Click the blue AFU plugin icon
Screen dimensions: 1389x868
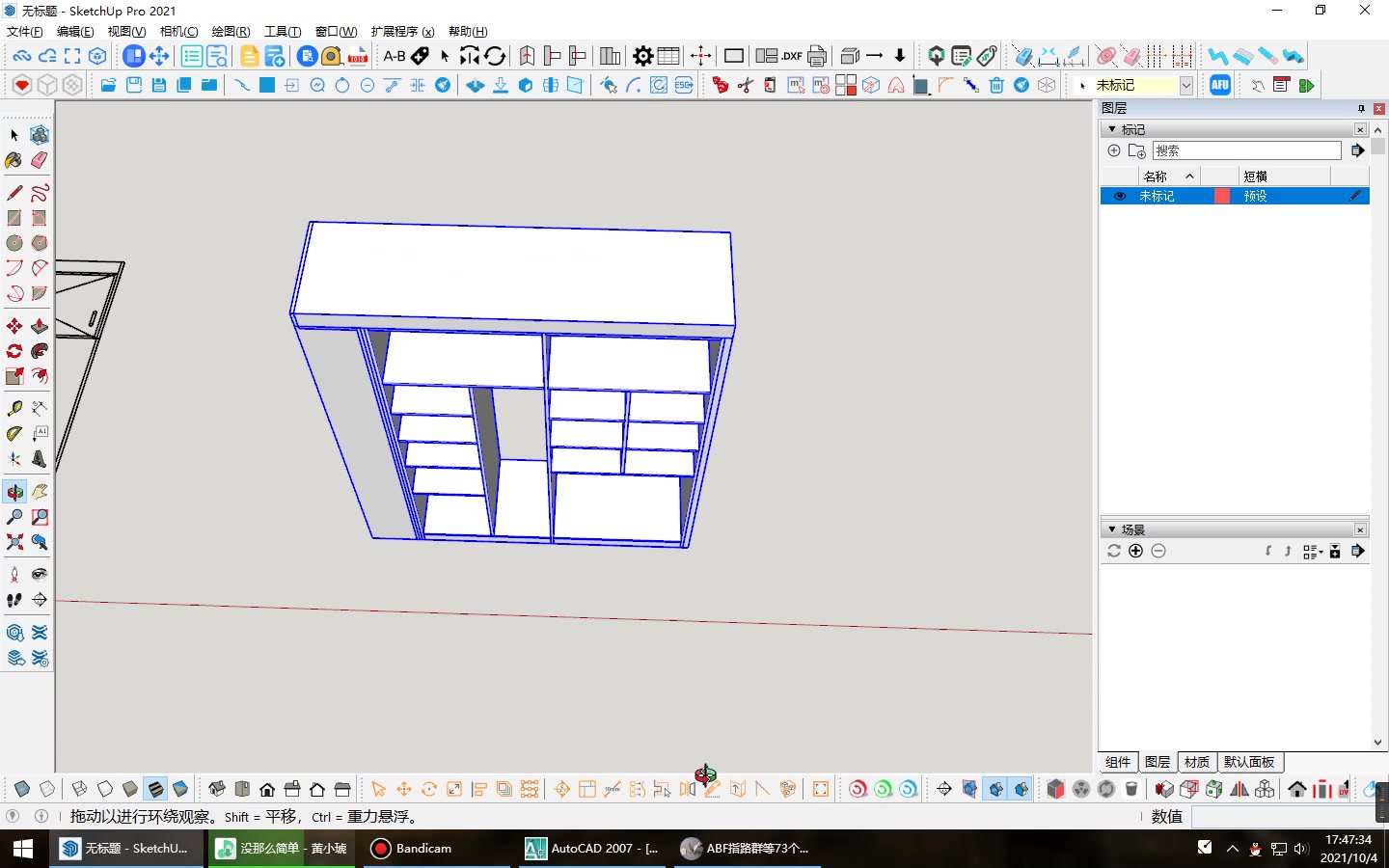click(1220, 85)
